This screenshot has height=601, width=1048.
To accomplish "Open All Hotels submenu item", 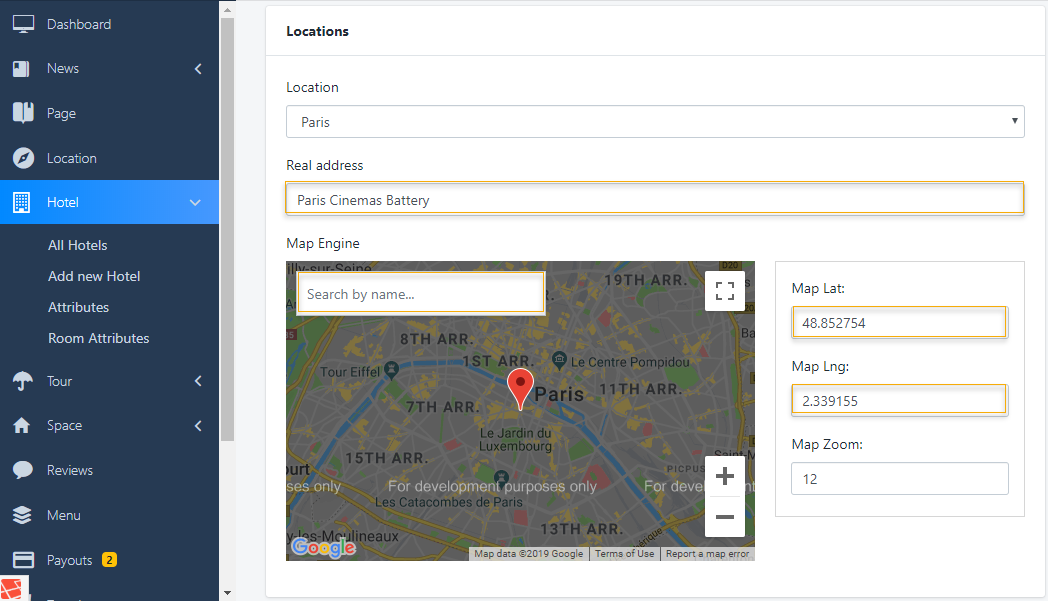I will (77, 245).
